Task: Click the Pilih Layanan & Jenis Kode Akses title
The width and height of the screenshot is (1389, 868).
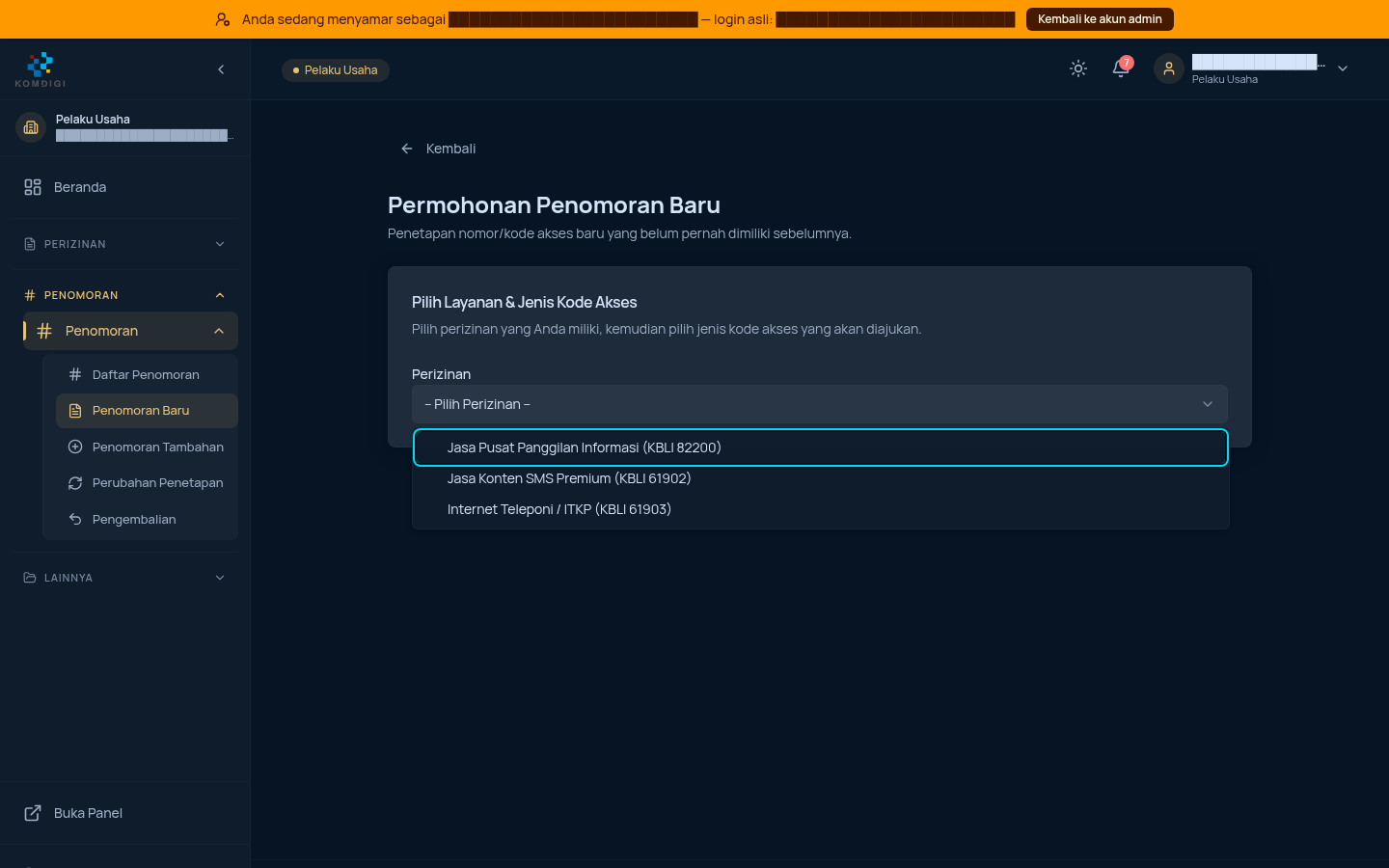Action: (x=525, y=302)
